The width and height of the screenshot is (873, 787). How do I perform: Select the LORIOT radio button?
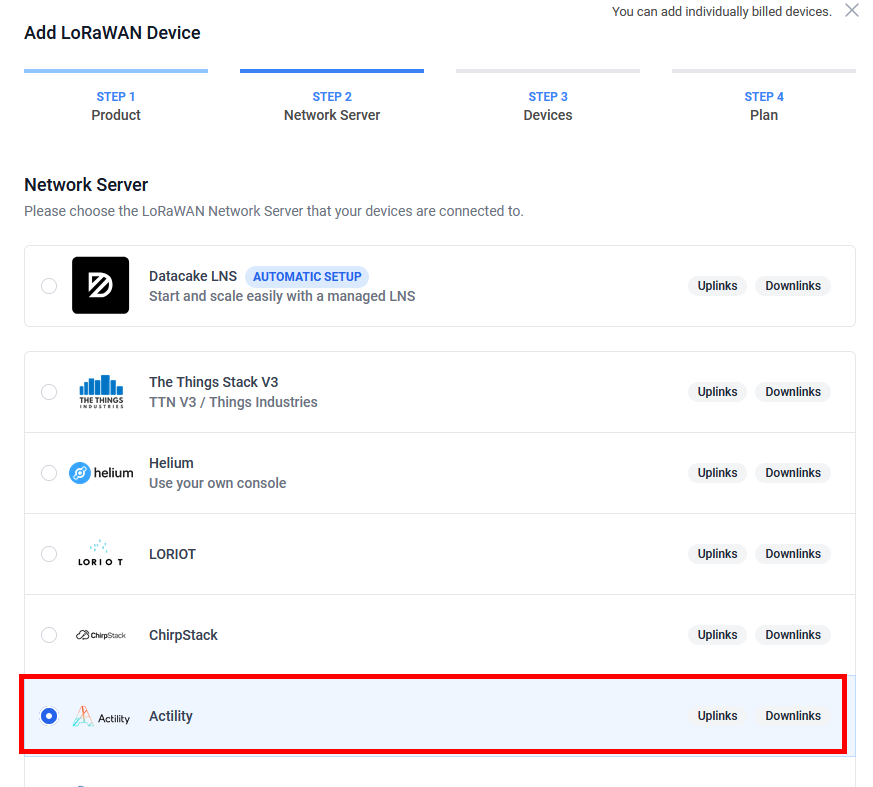[x=49, y=554]
